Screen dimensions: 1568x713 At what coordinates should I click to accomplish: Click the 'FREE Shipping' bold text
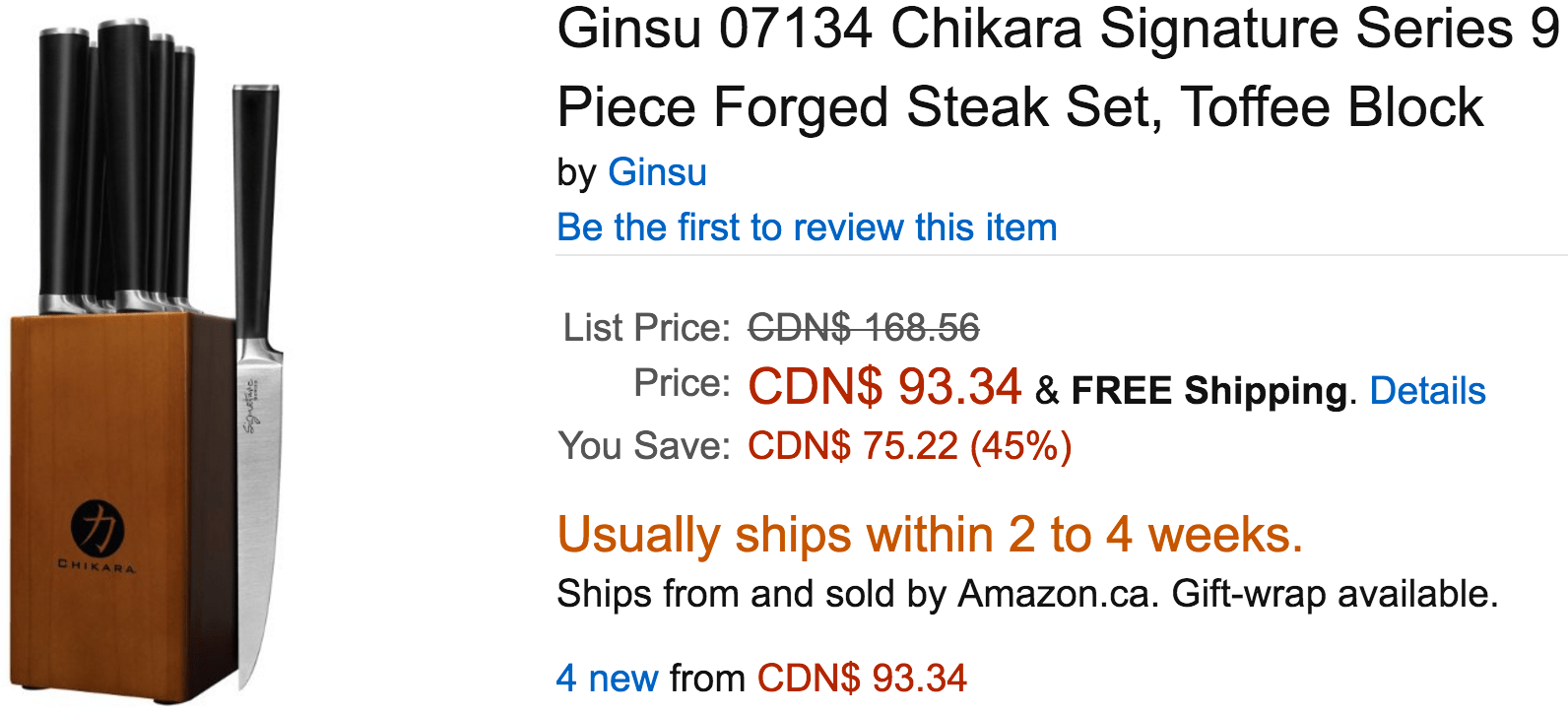pyautogui.click(x=1209, y=391)
